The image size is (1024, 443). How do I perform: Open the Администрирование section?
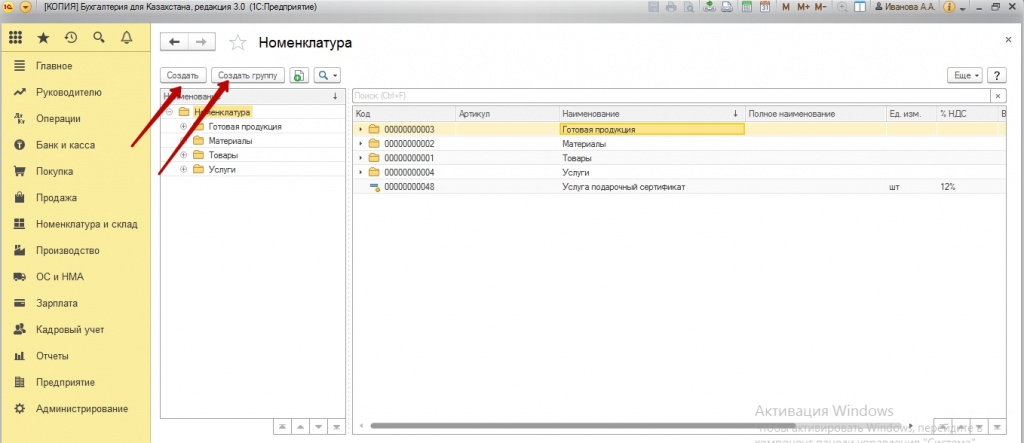point(82,409)
